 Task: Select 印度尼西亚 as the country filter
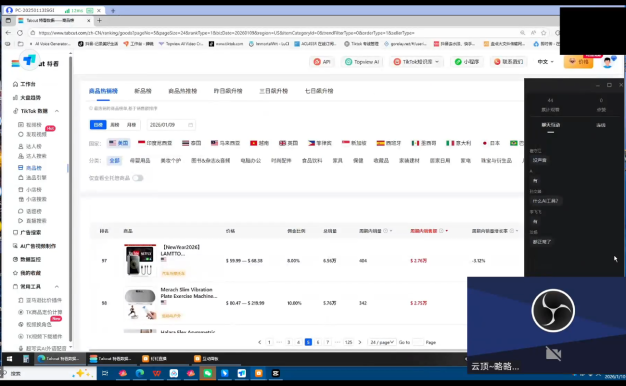[x=155, y=143]
